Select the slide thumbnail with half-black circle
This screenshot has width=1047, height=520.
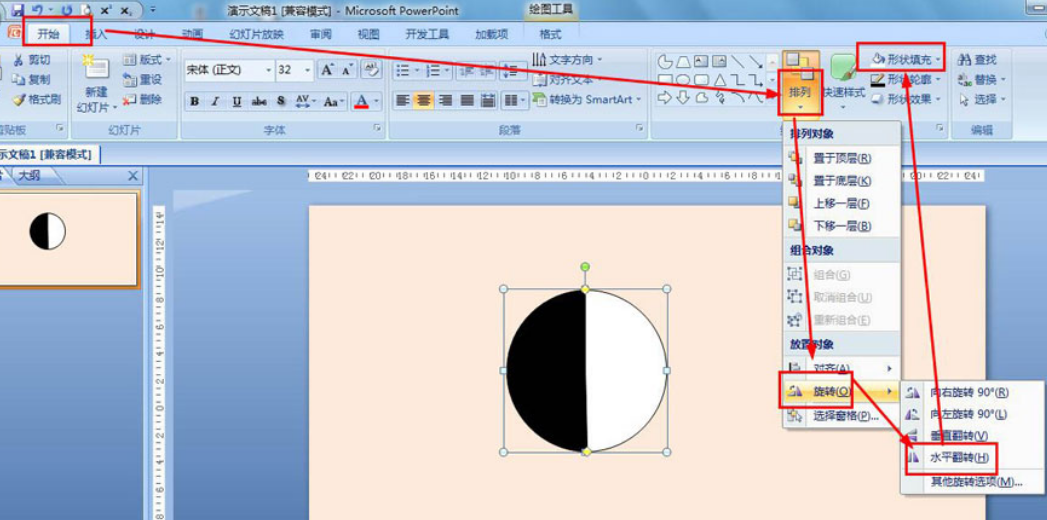[69, 239]
